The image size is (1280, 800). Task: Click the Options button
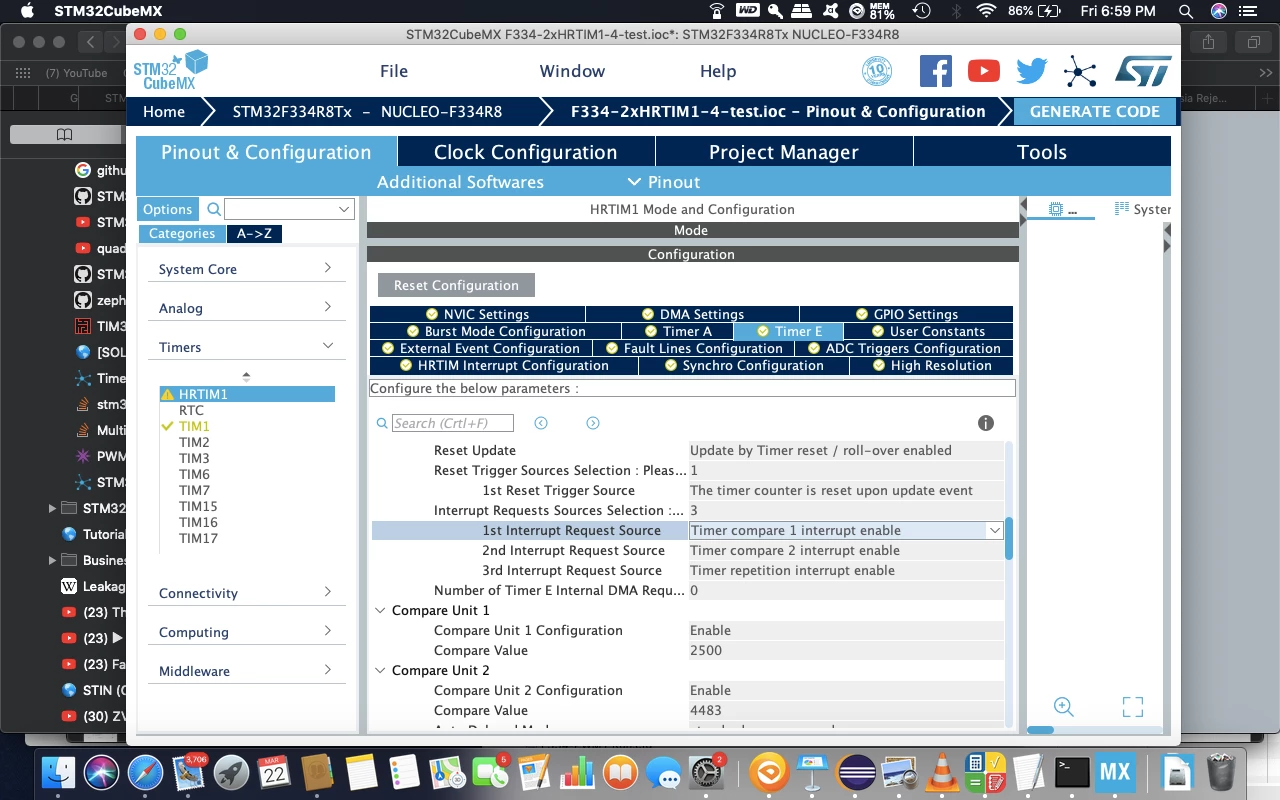pos(167,209)
